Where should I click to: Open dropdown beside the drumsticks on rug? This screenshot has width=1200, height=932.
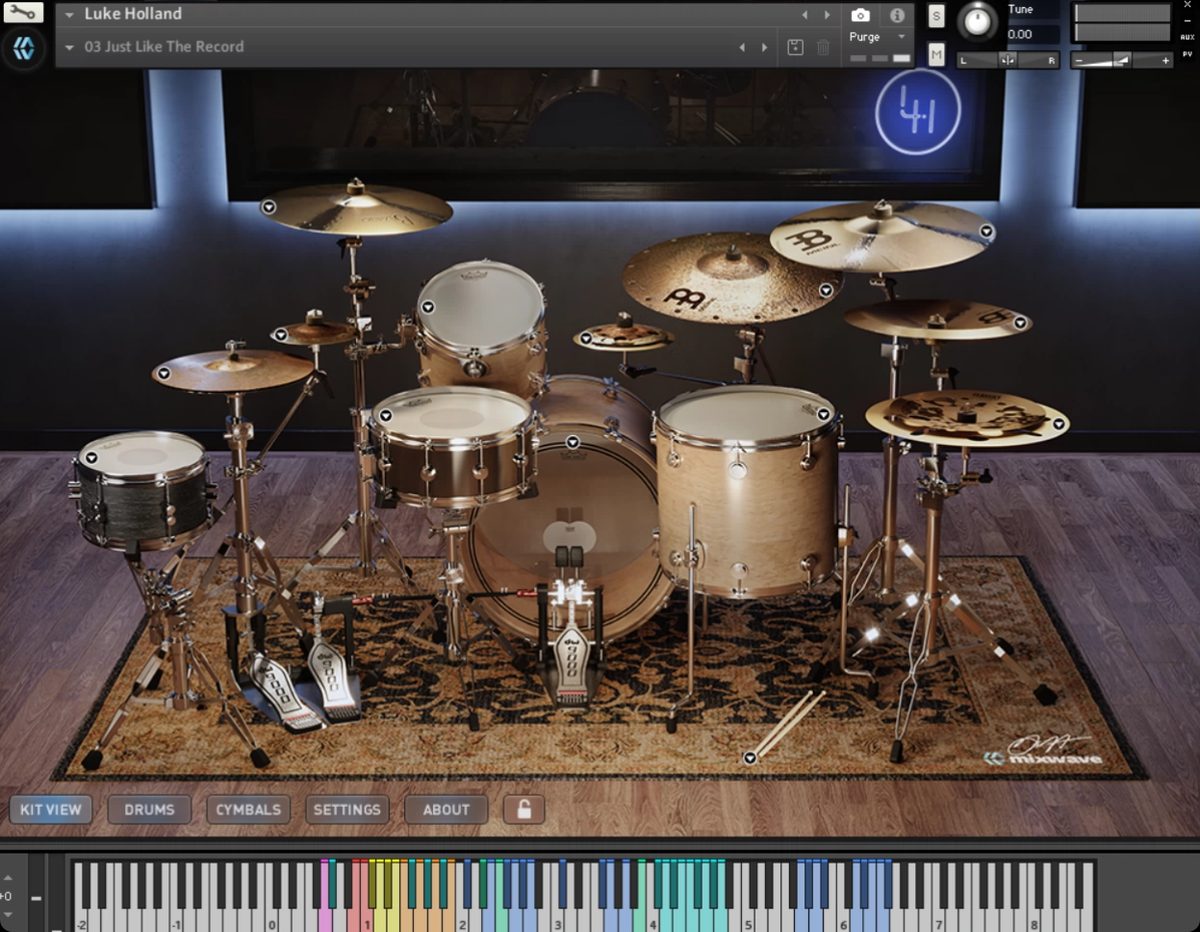coord(750,758)
